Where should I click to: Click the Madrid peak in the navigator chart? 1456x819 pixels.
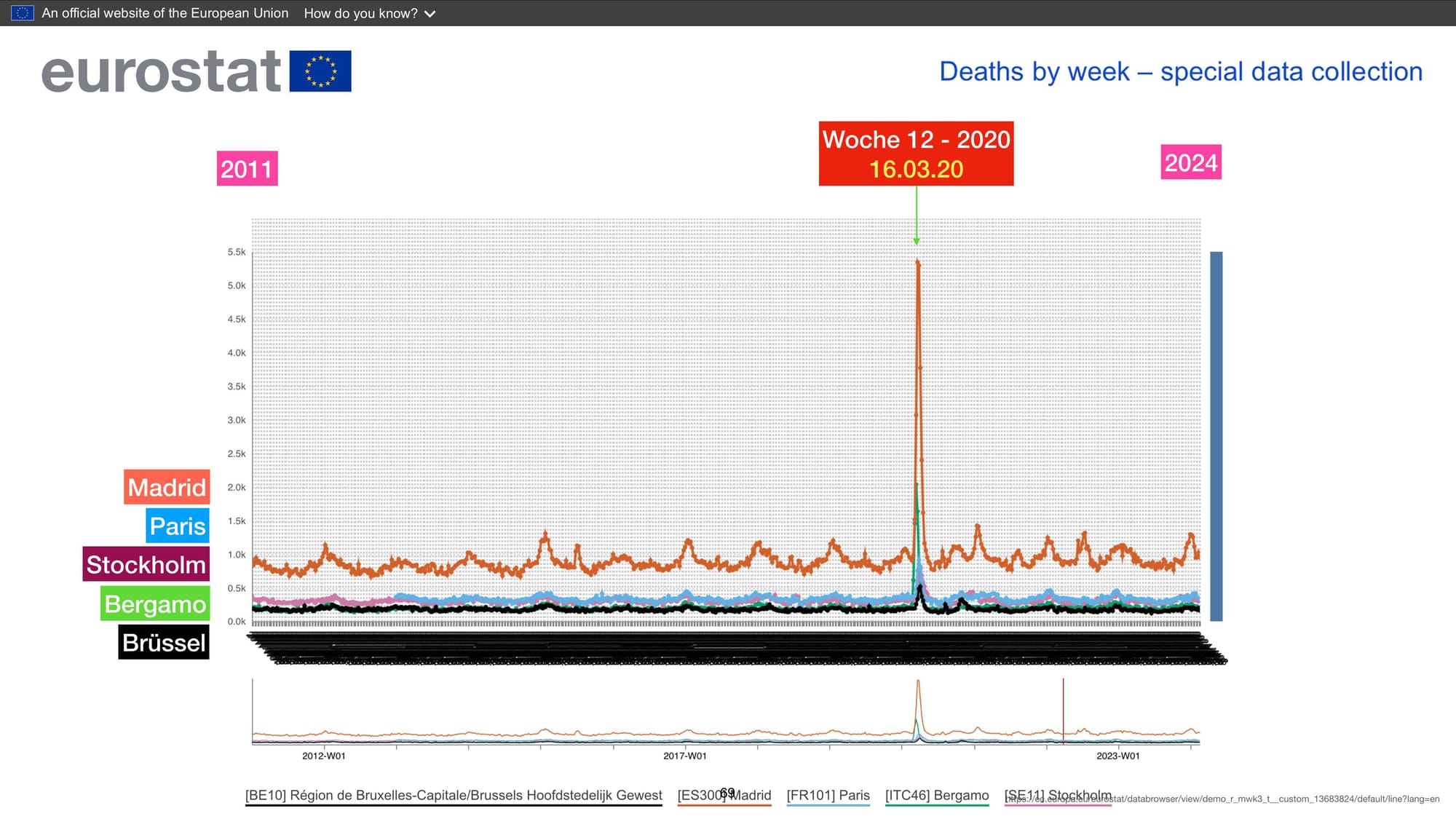(x=918, y=682)
